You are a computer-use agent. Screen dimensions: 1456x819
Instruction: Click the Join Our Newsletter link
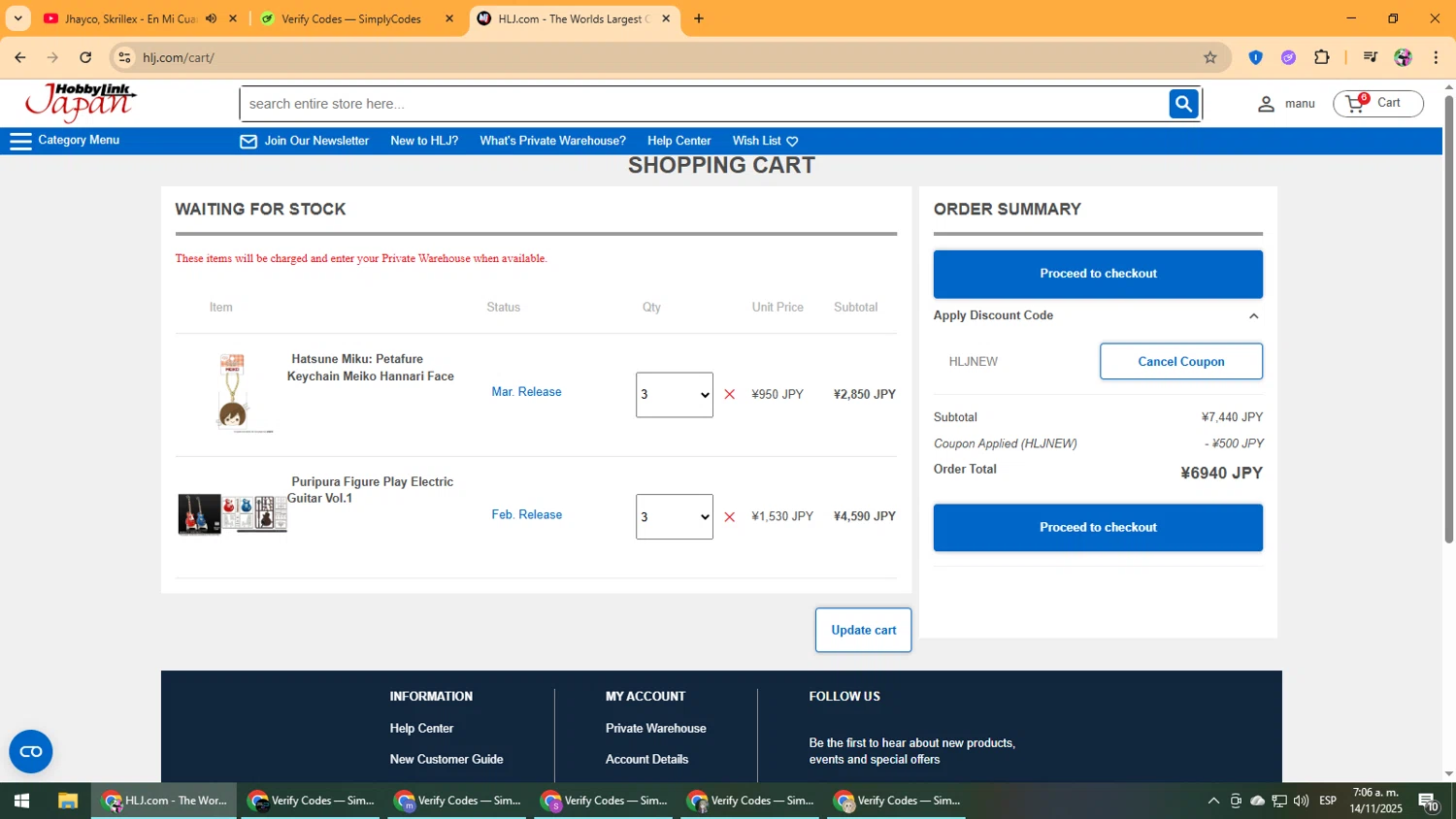(316, 141)
